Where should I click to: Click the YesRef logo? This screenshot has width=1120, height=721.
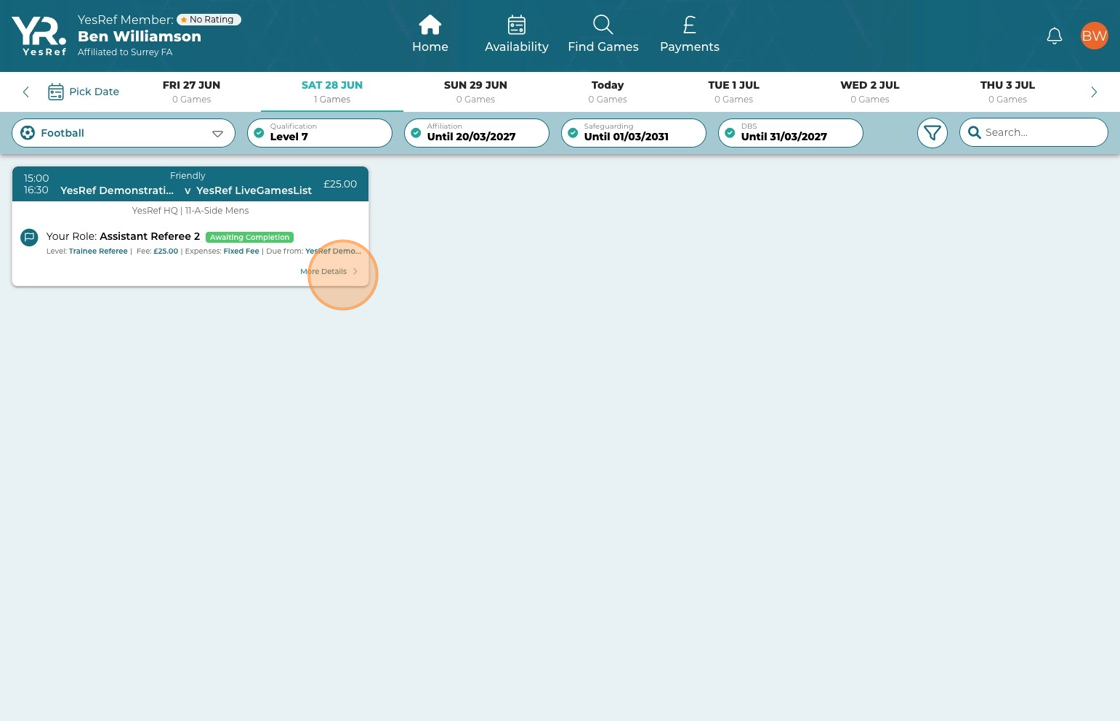click(39, 36)
